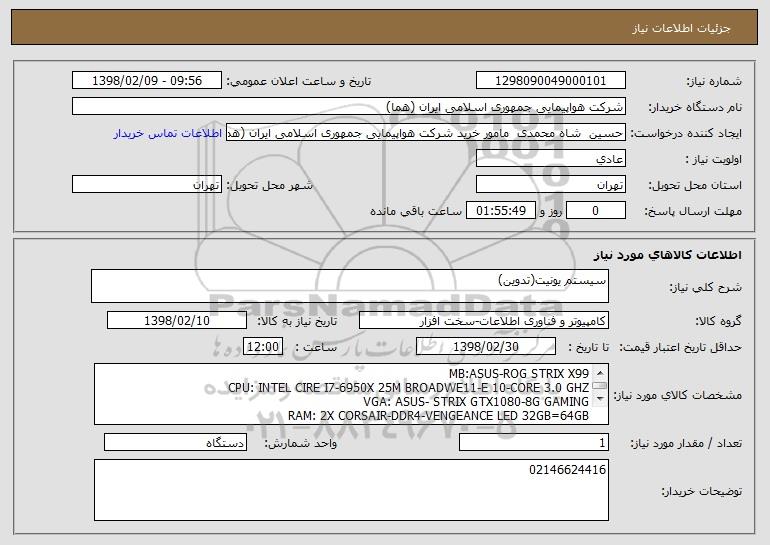The width and height of the screenshot is (770, 545).
Task: Click the request creator field حسین شاه محمدی
Action: click(426, 133)
